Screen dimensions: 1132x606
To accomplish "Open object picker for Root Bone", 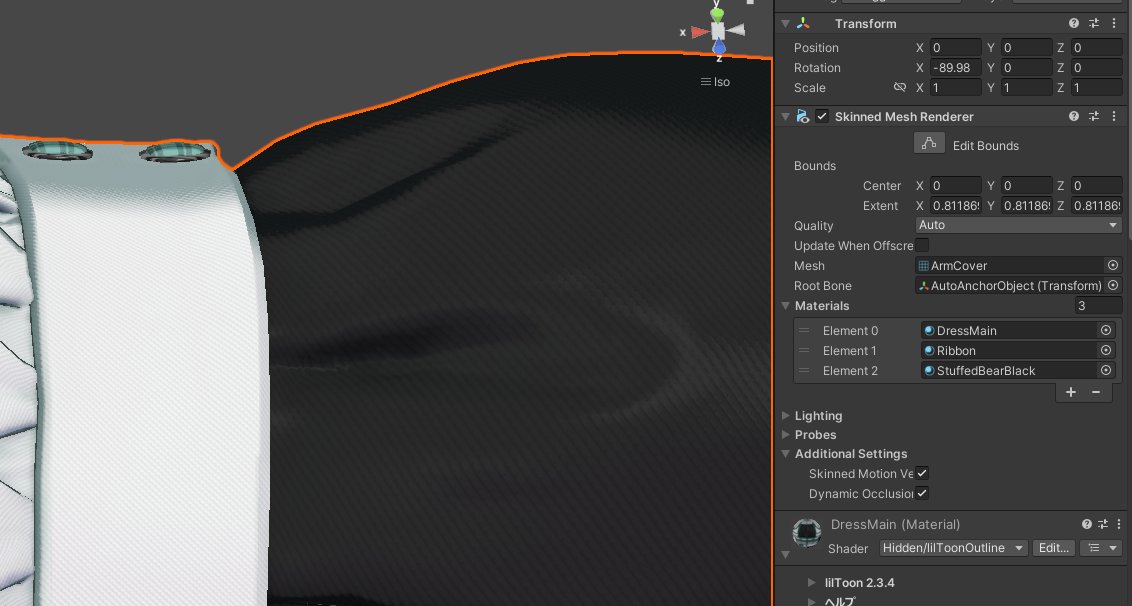I will [x=1113, y=285].
